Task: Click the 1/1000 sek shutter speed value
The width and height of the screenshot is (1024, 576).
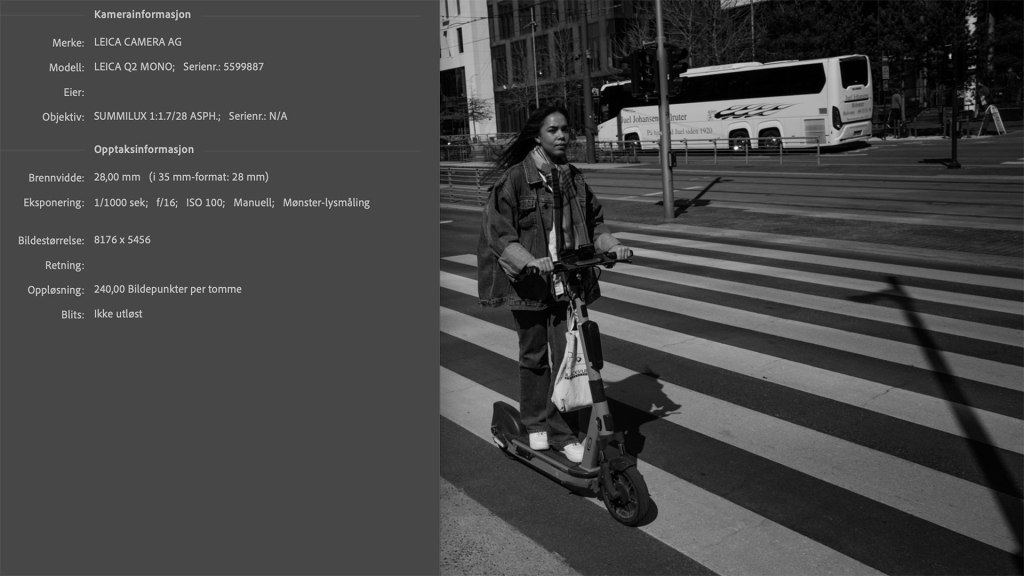Action: click(120, 203)
